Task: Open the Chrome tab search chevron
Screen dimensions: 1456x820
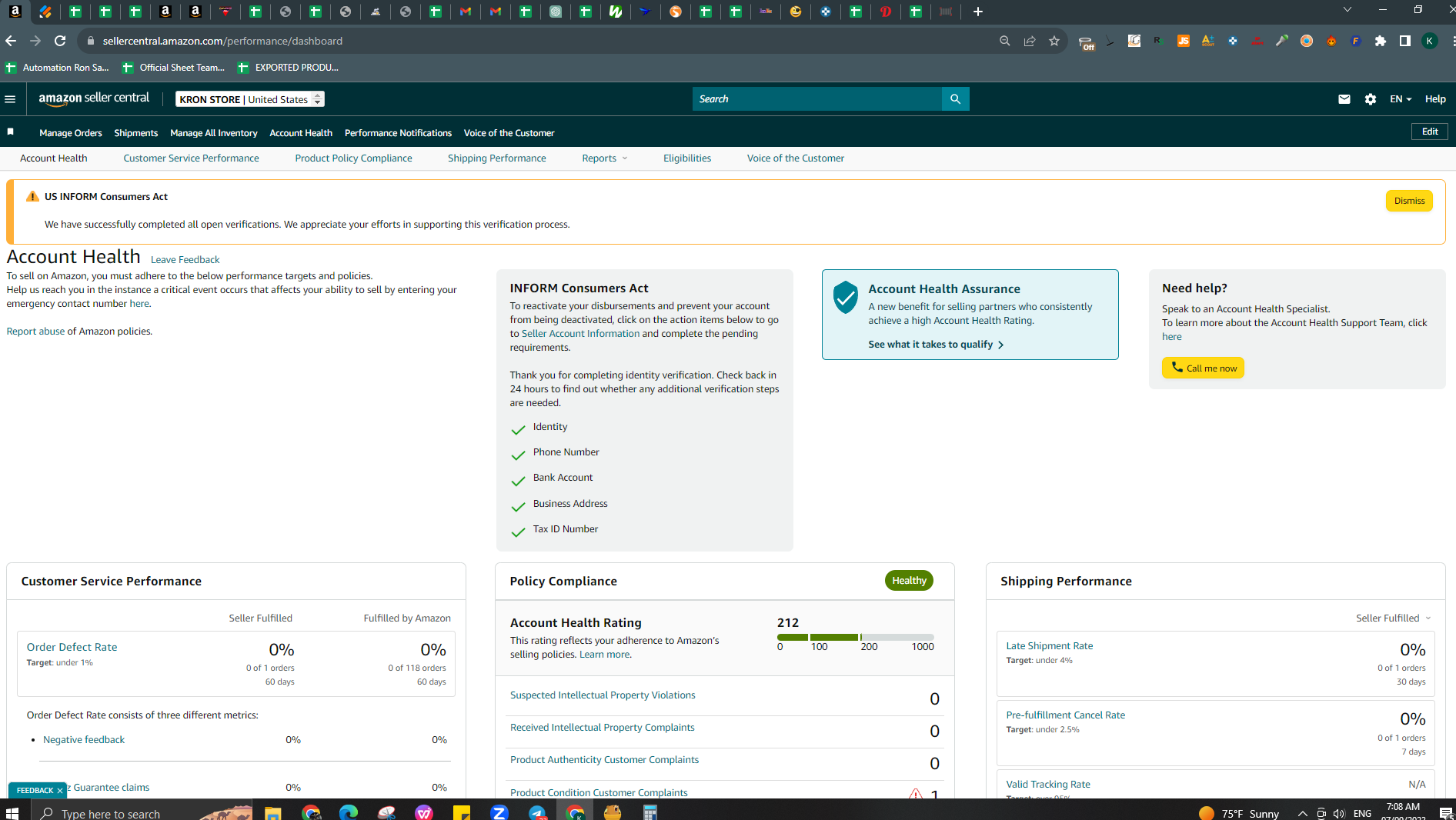Action: (x=1347, y=10)
